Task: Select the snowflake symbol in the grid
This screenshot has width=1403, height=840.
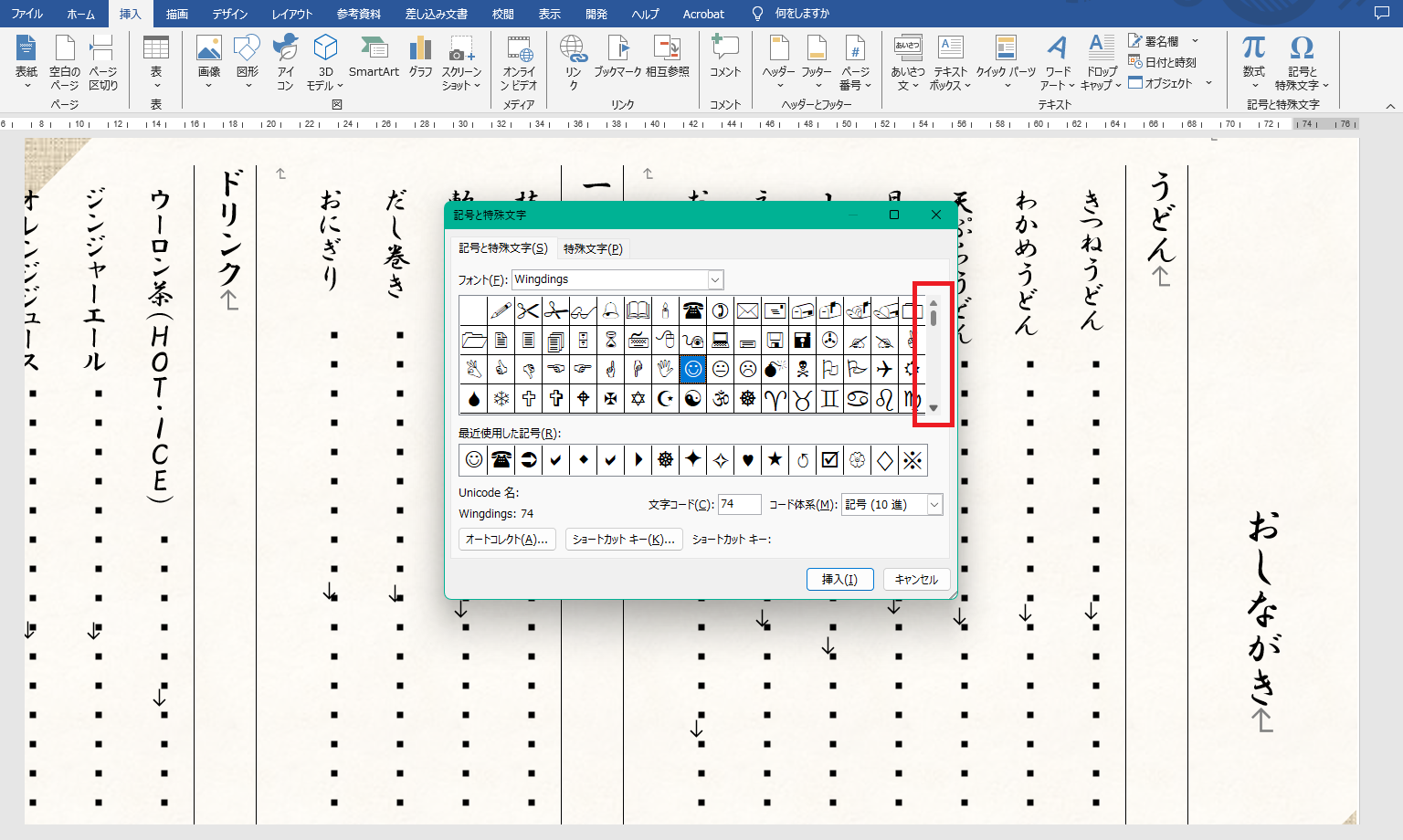Action: pyautogui.click(x=501, y=398)
